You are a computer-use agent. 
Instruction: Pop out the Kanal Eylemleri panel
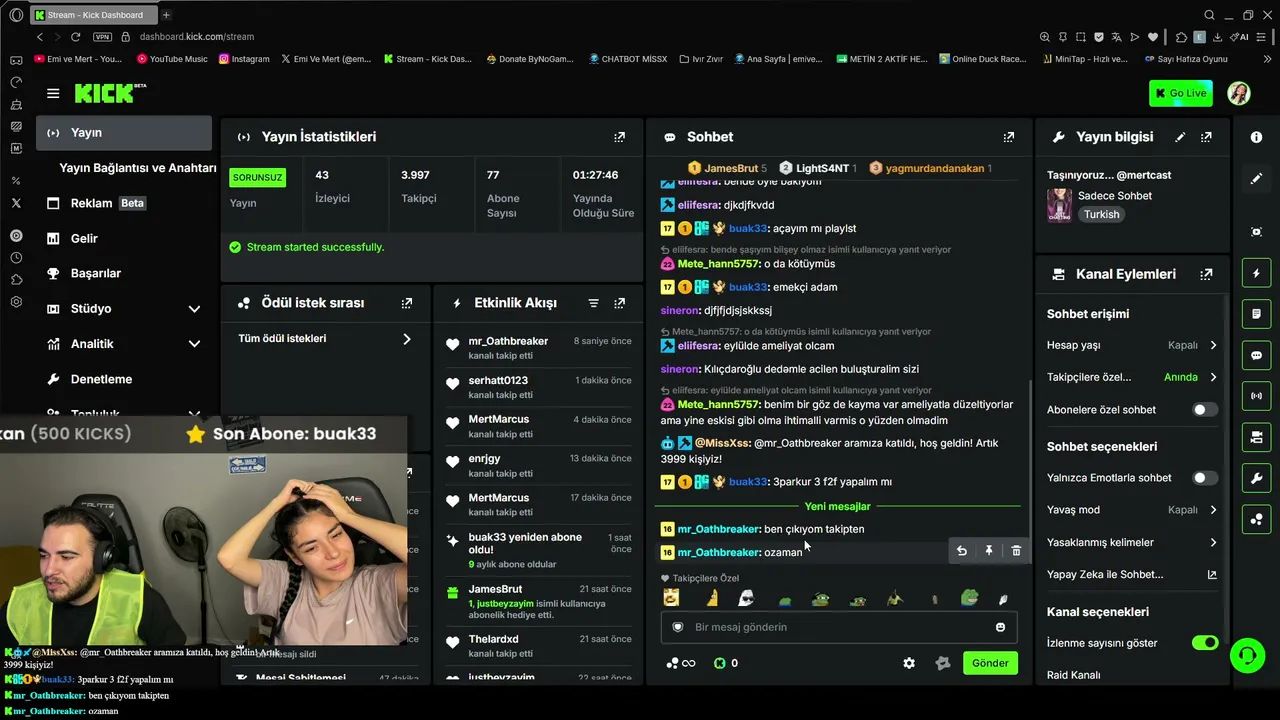pyautogui.click(x=1207, y=274)
